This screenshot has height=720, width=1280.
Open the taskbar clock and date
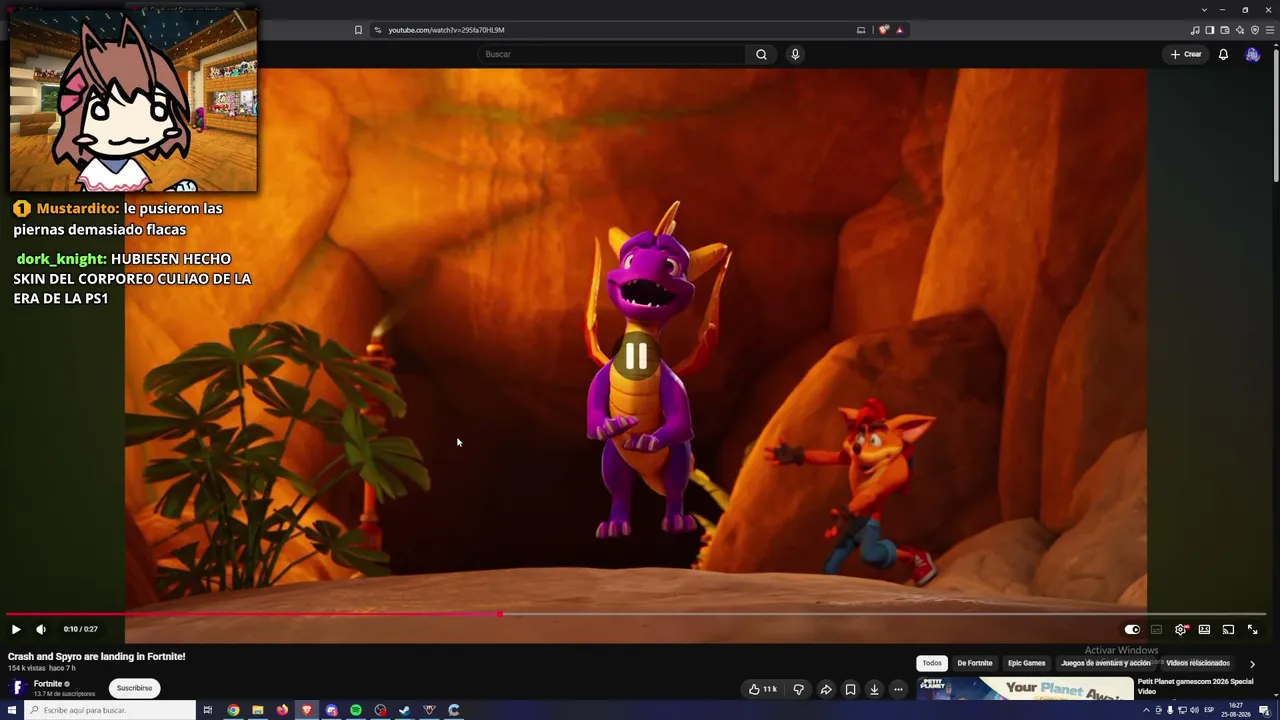(x=1237, y=710)
